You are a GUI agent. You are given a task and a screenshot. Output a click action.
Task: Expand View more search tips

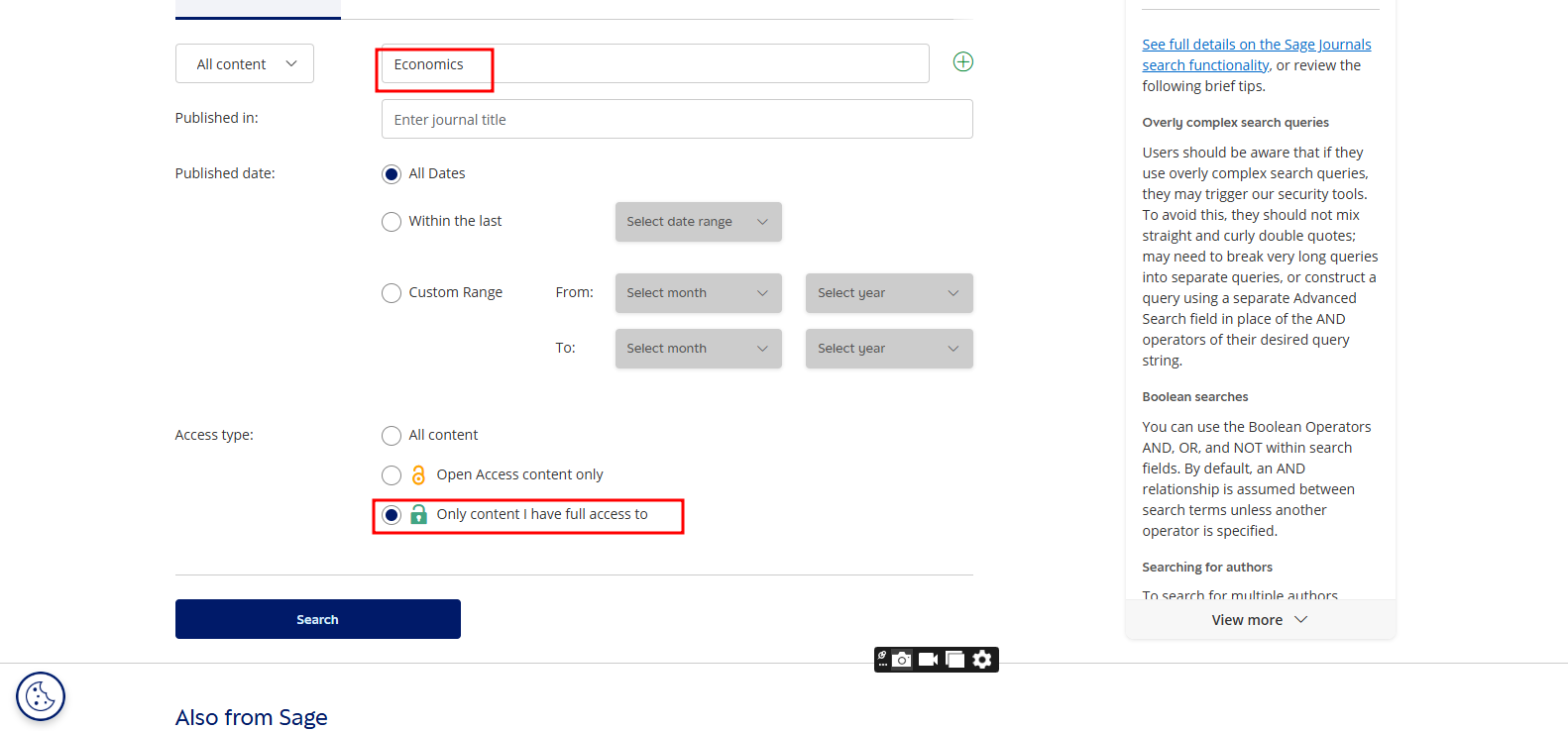click(x=1259, y=620)
